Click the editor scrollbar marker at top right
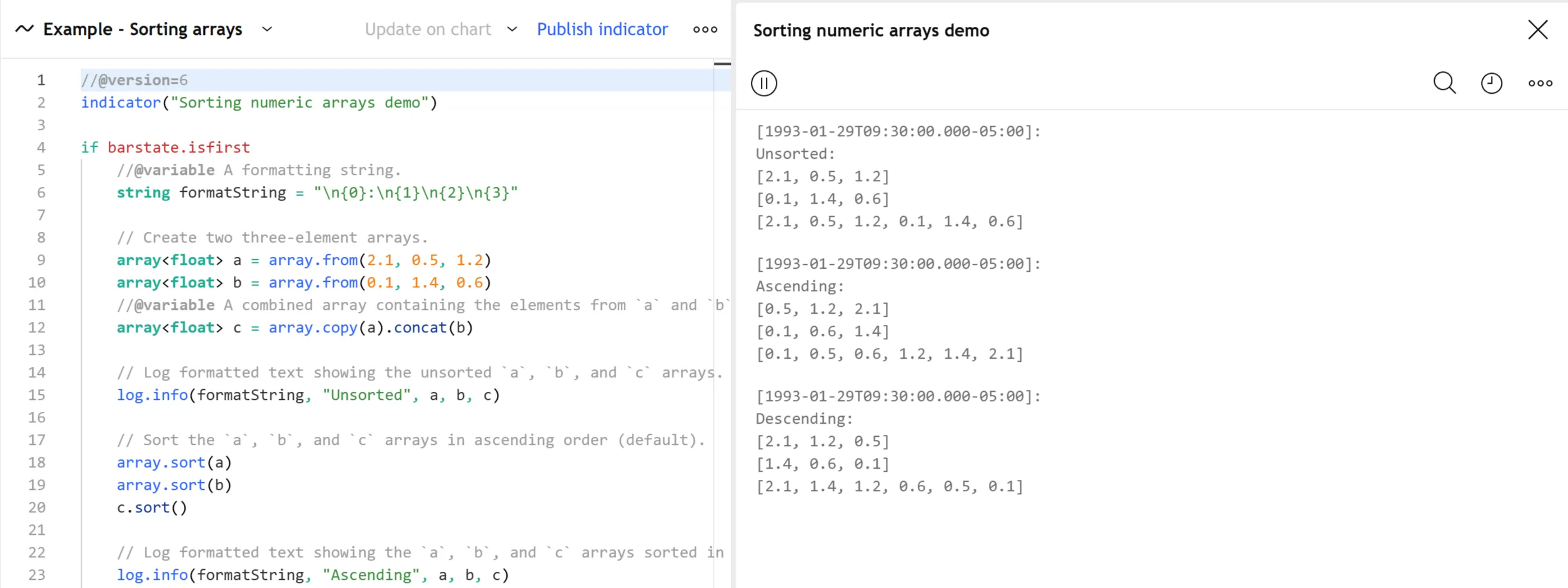 tap(722, 64)
